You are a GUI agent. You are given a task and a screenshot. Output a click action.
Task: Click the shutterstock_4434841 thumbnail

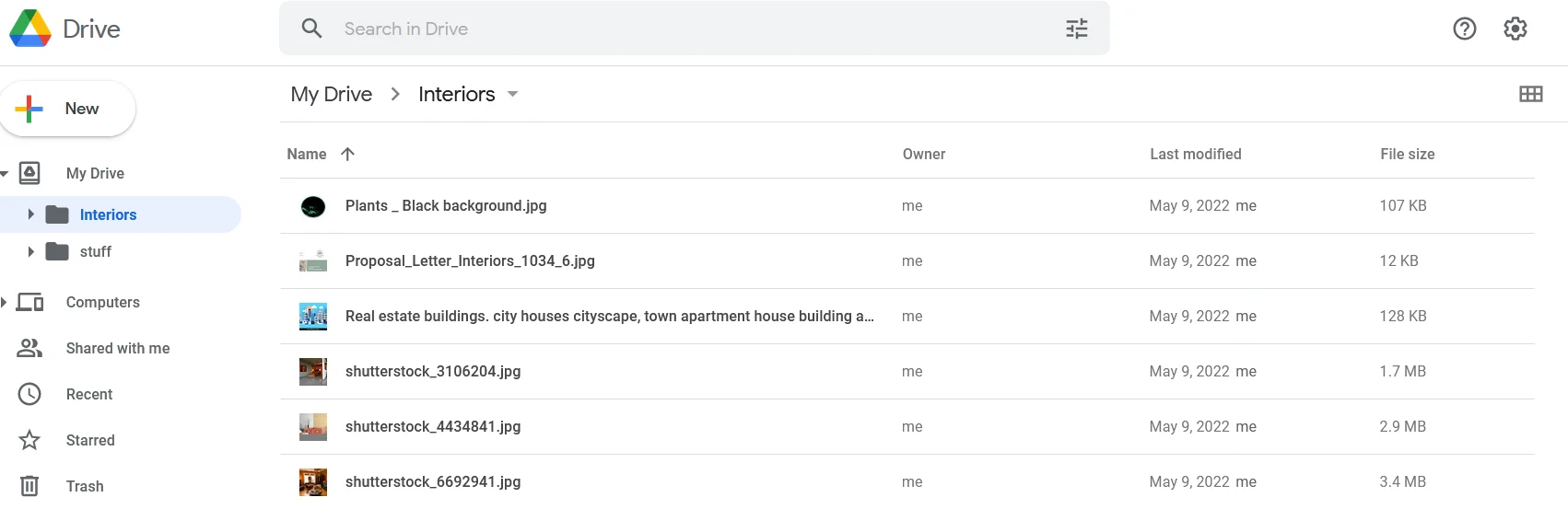[313, 427]
